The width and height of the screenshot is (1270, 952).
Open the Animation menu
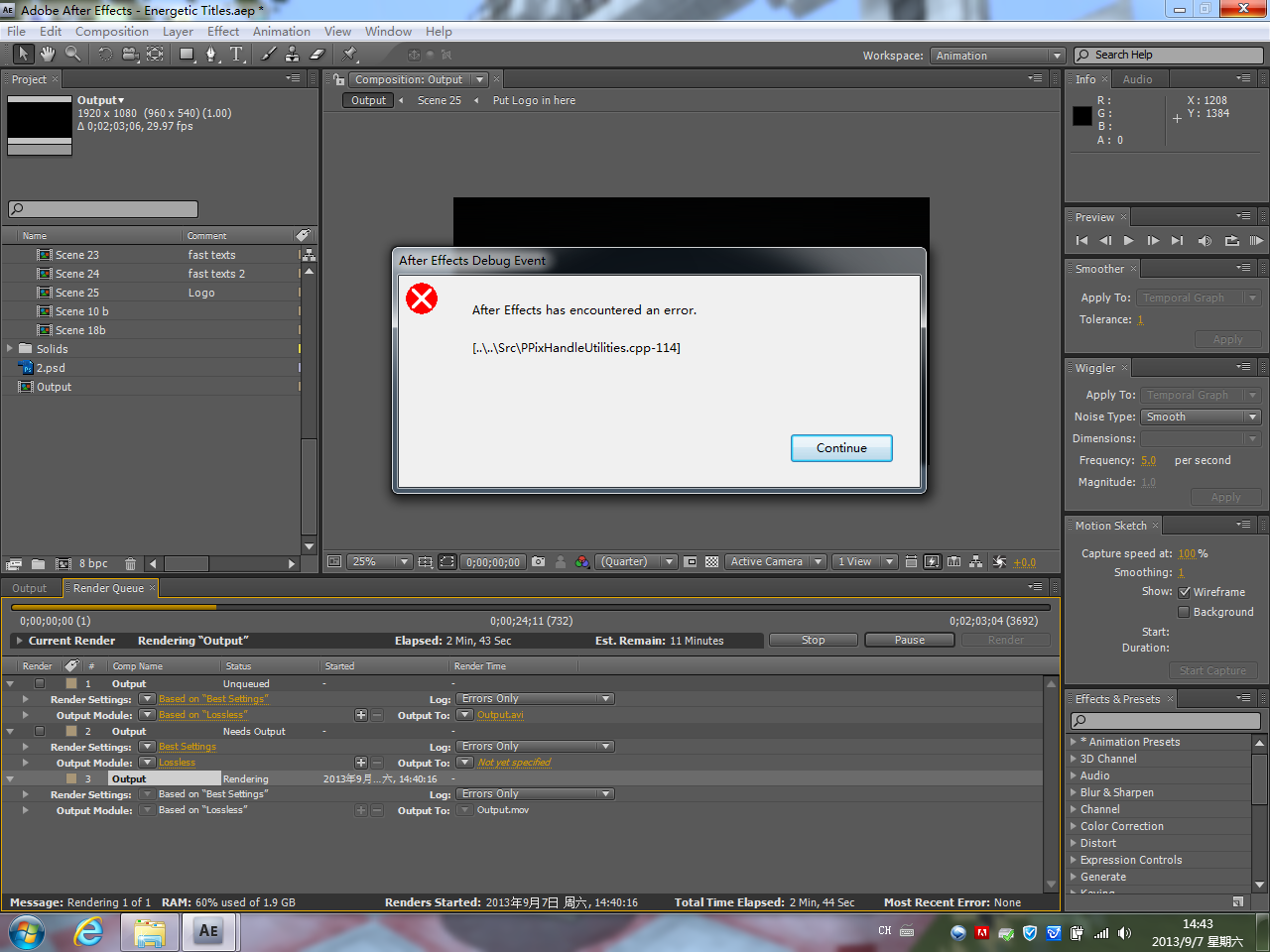(x=282, y=31)
